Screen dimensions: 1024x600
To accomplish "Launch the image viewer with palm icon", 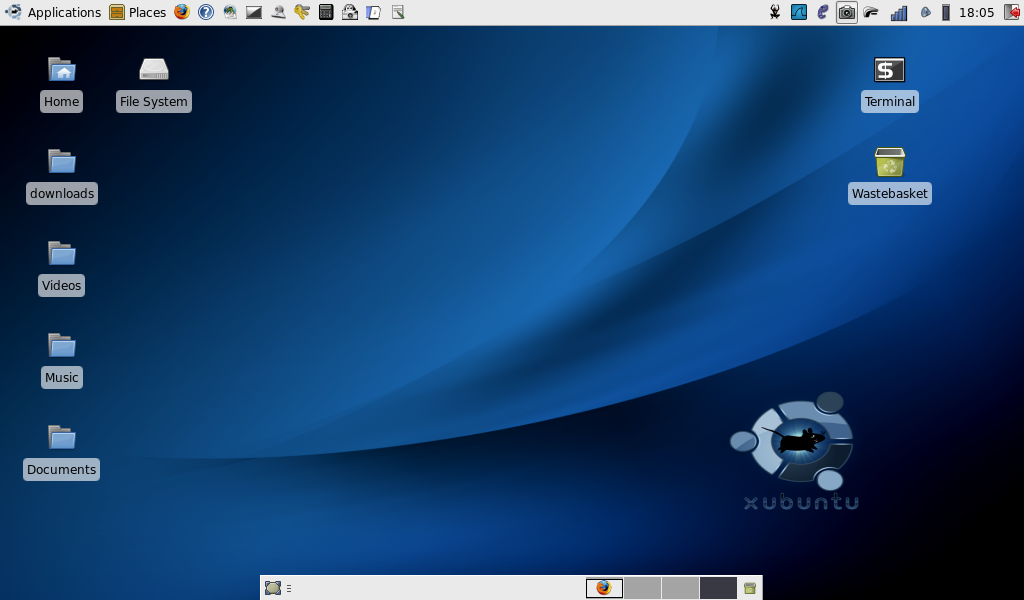I will (230, 12).
